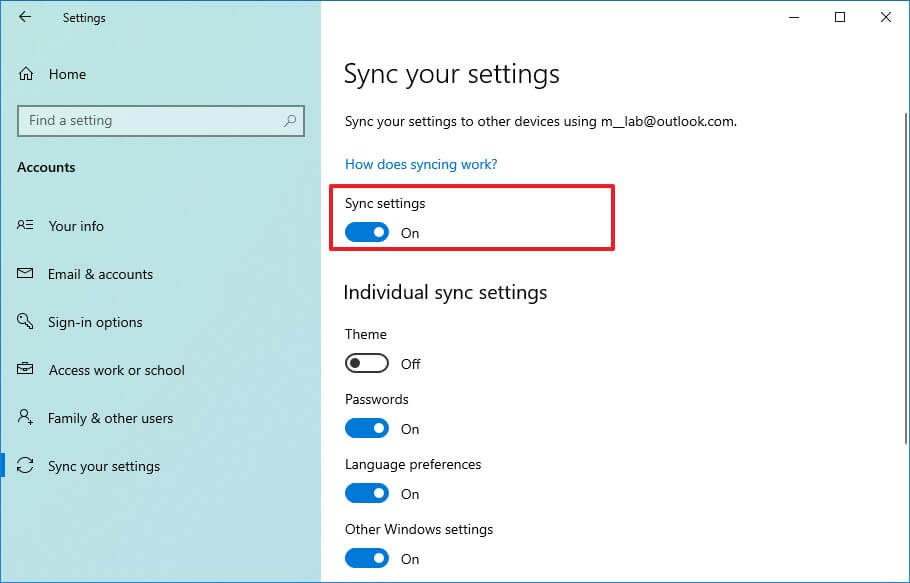The width and height of the screenshot is (910, 583).
Task: Close the Settings window
Action: pyautogui.click(x=886, y=17)
